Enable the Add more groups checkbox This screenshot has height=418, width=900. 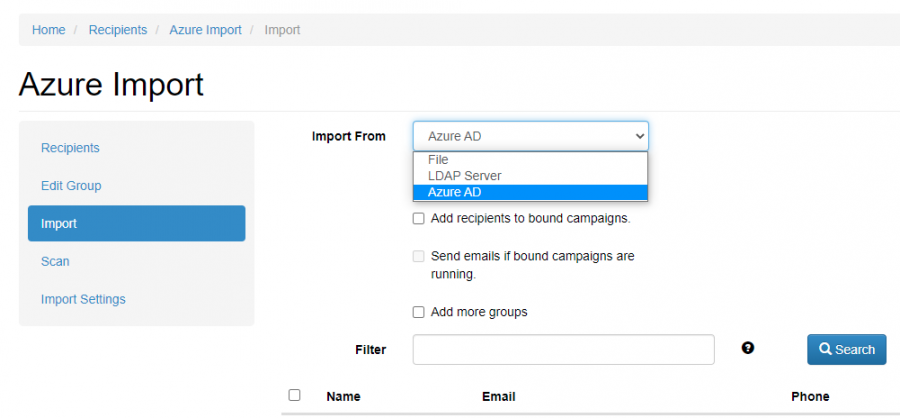(419, 312)
